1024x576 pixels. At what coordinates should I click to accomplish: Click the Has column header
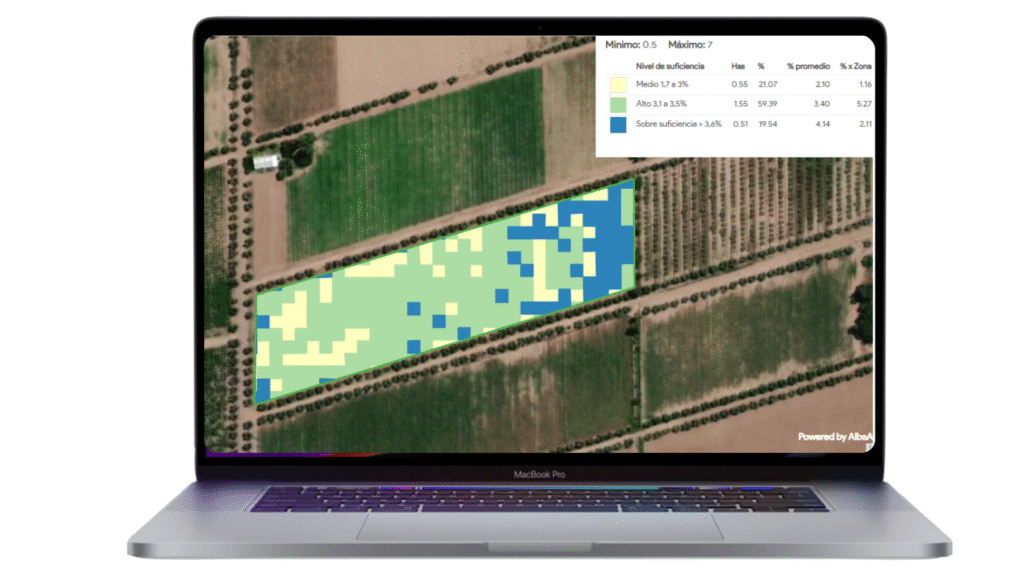click(738, 66)
